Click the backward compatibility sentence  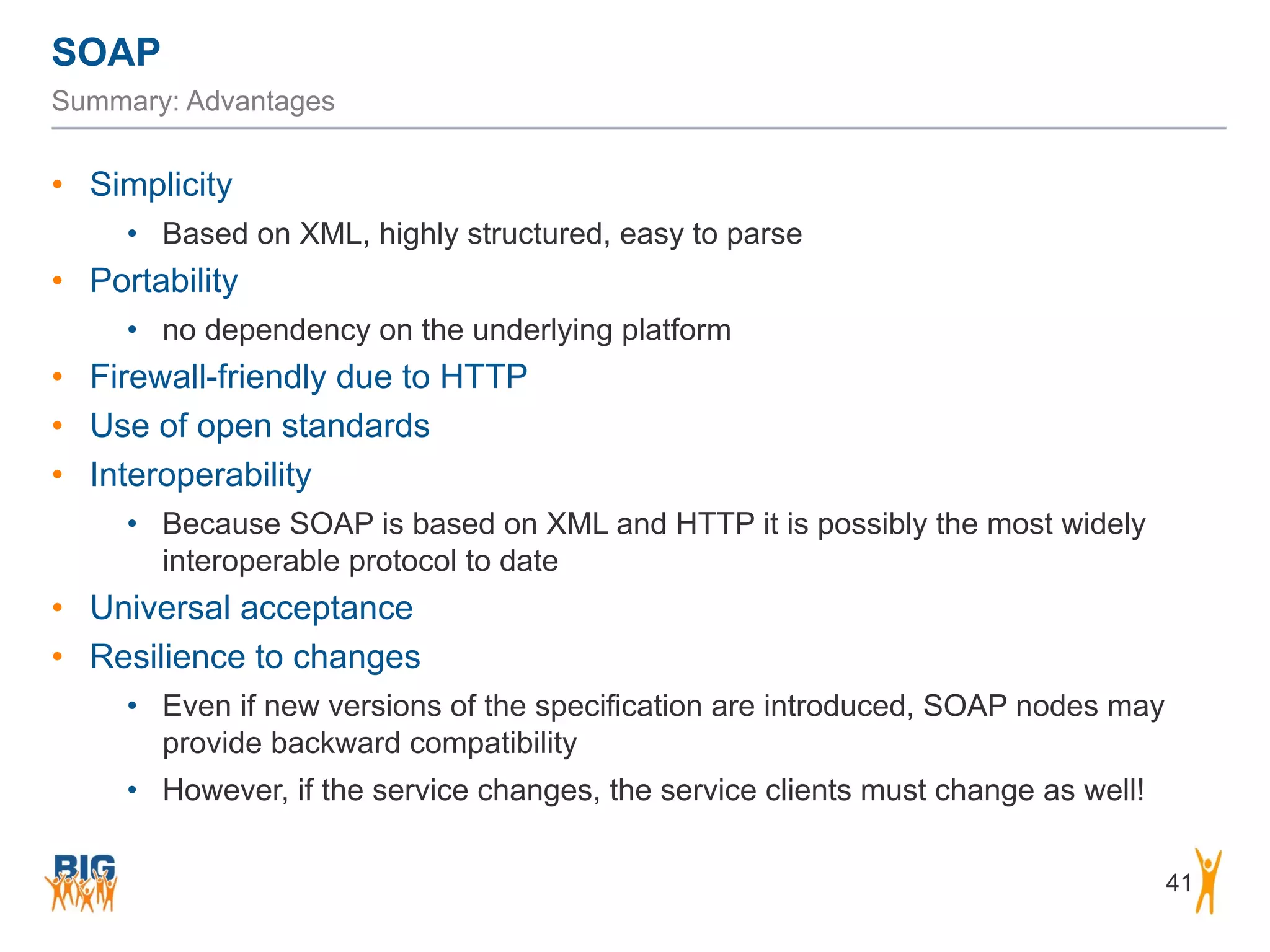tap(663, 724)
